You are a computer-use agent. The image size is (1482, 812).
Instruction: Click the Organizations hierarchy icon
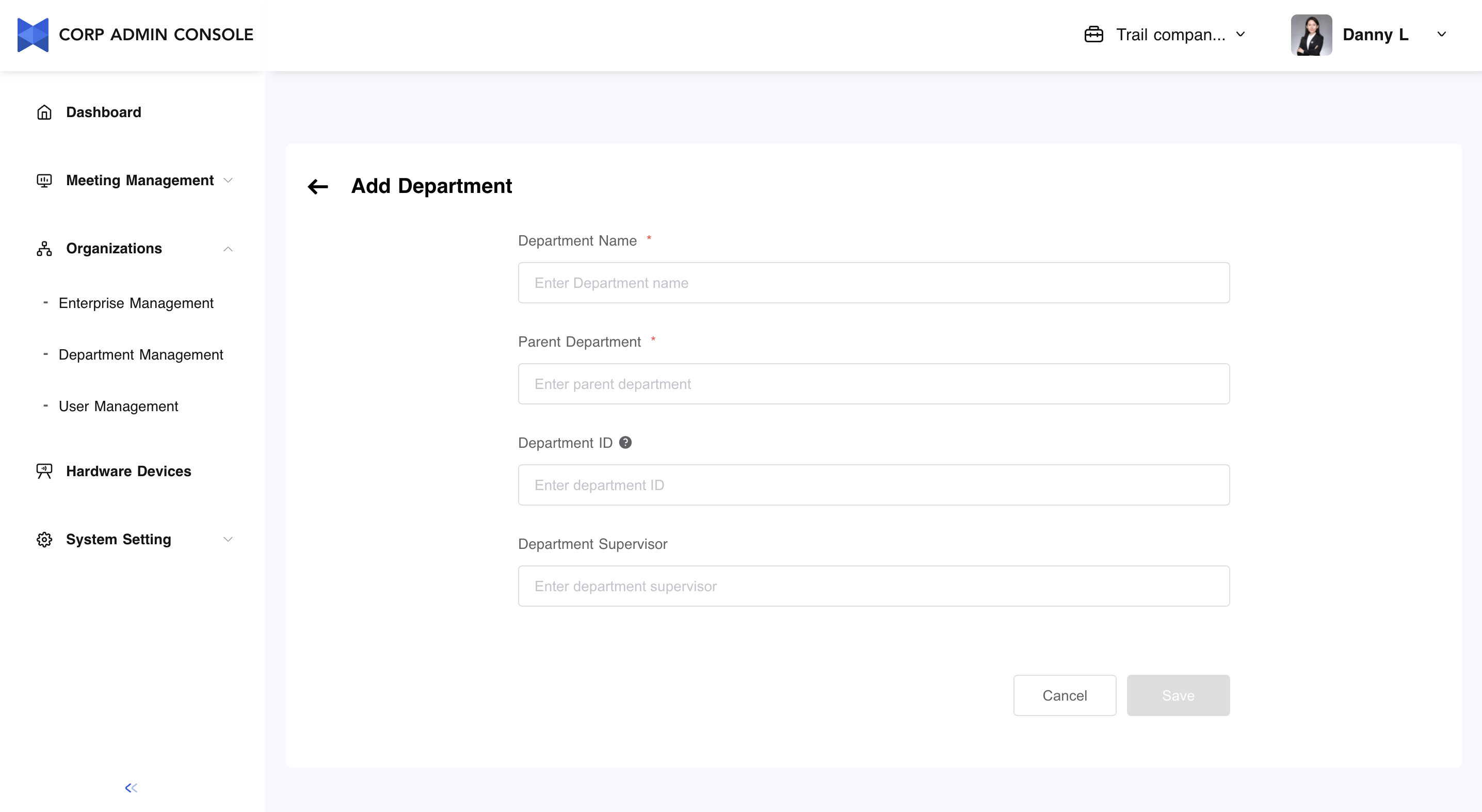44,249
